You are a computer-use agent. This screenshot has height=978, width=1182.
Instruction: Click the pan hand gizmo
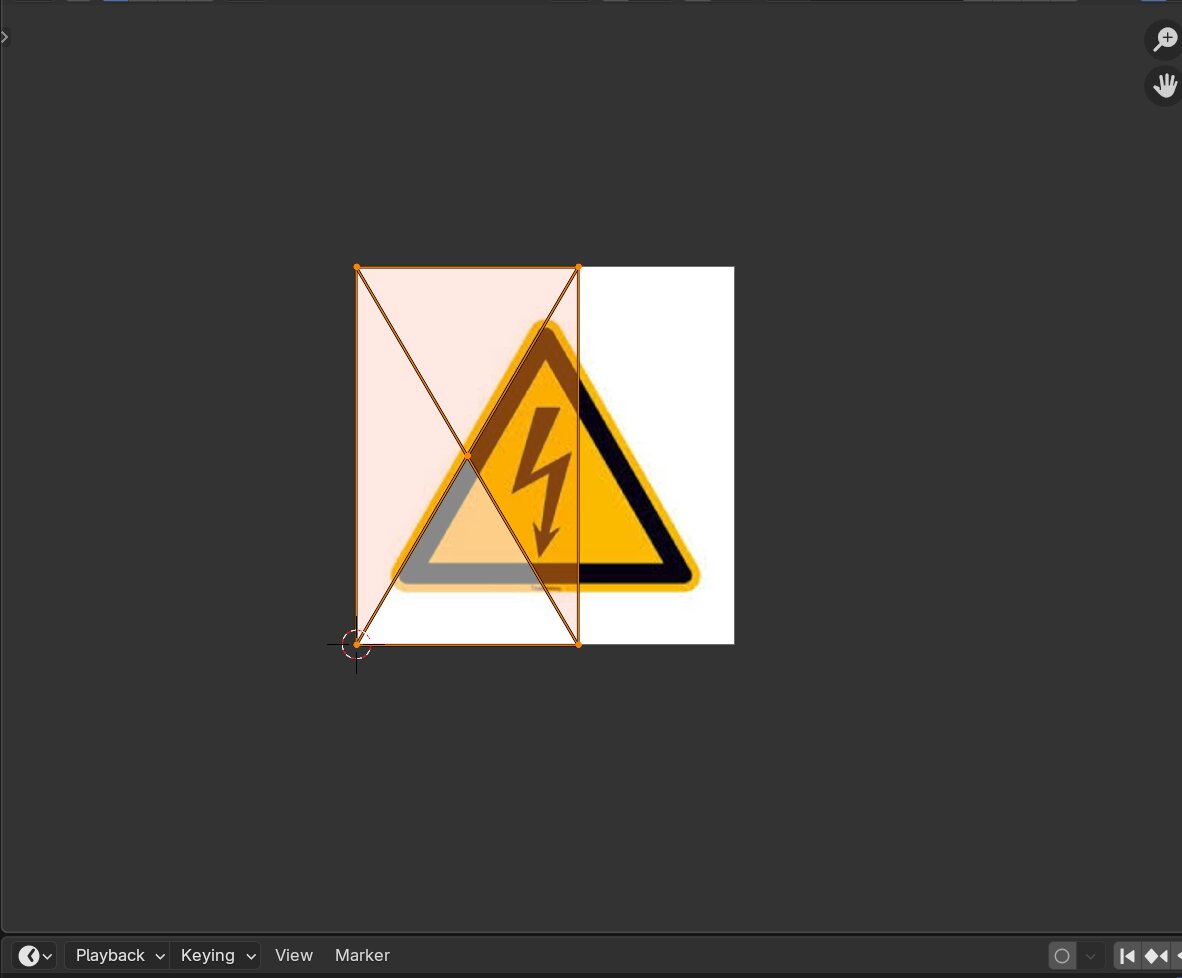click(1165, 86)
